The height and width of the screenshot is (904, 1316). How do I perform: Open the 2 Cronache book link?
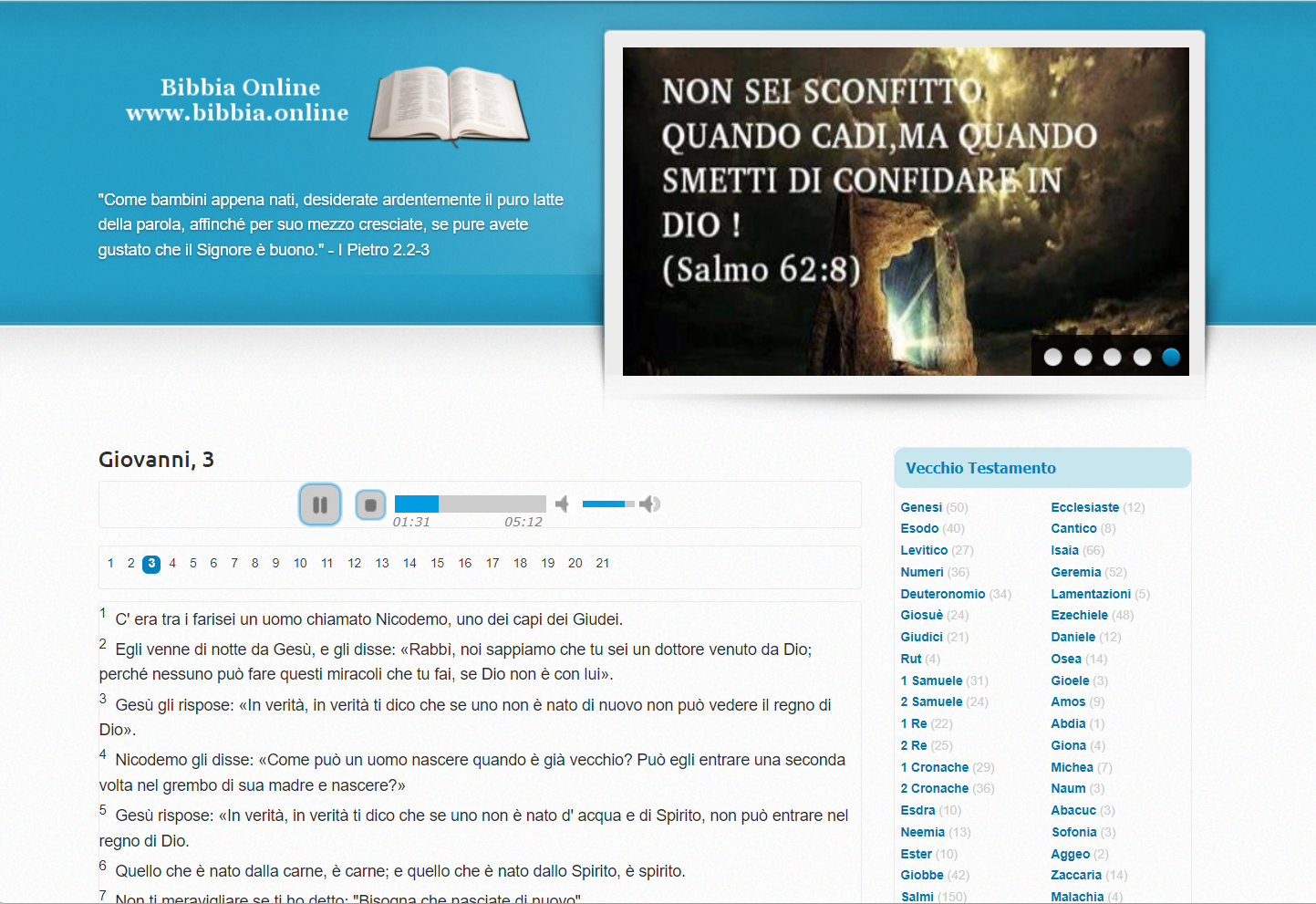click(x=934, y=788)
